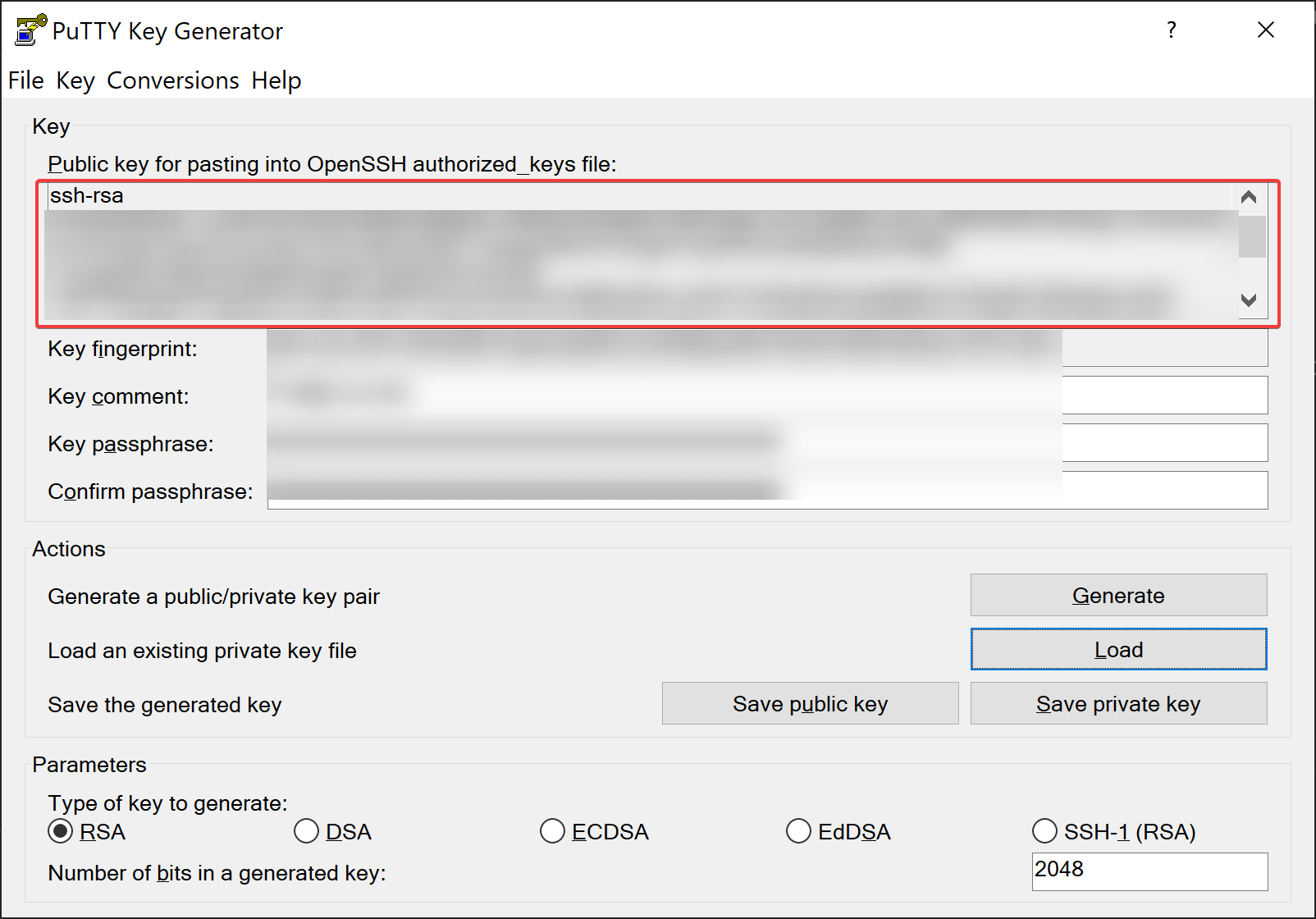Close the PuTTY Key Generator window
Viewport: 1316px width, 919px height.
pyautogui.click(x=1266, y=30)
